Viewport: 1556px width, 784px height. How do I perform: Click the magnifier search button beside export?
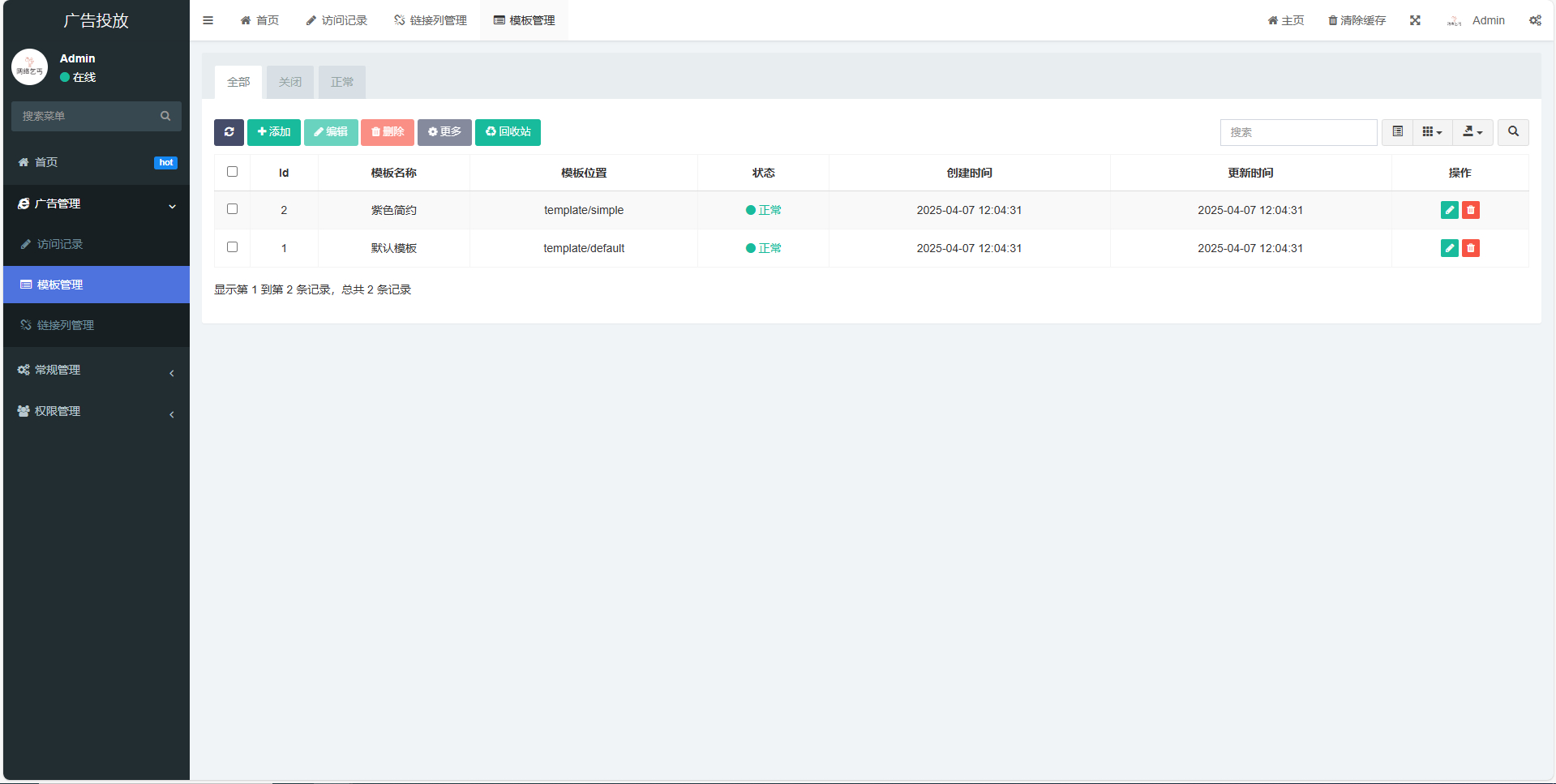pyautogui.click(x=1513, y=132)
